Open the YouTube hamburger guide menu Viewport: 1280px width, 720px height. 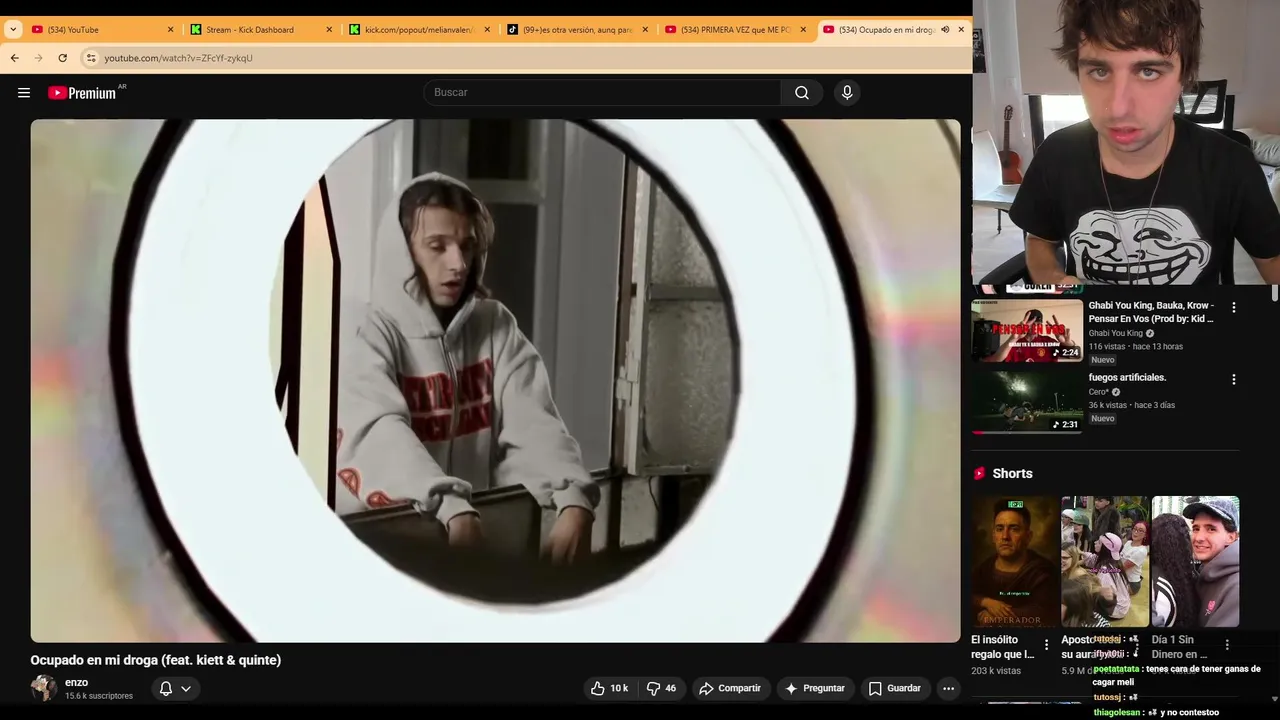pyautogui.click(x=24, y=93)
